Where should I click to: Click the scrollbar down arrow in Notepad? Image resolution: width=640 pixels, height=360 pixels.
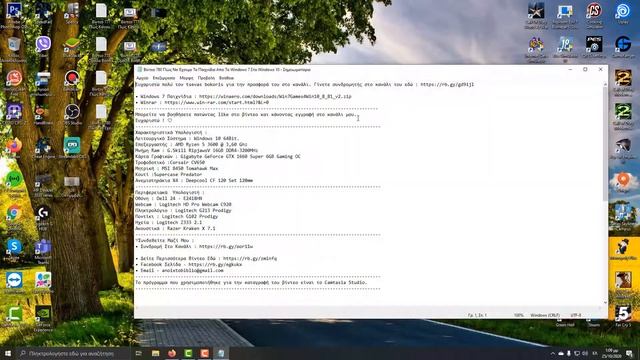[605, 303]
